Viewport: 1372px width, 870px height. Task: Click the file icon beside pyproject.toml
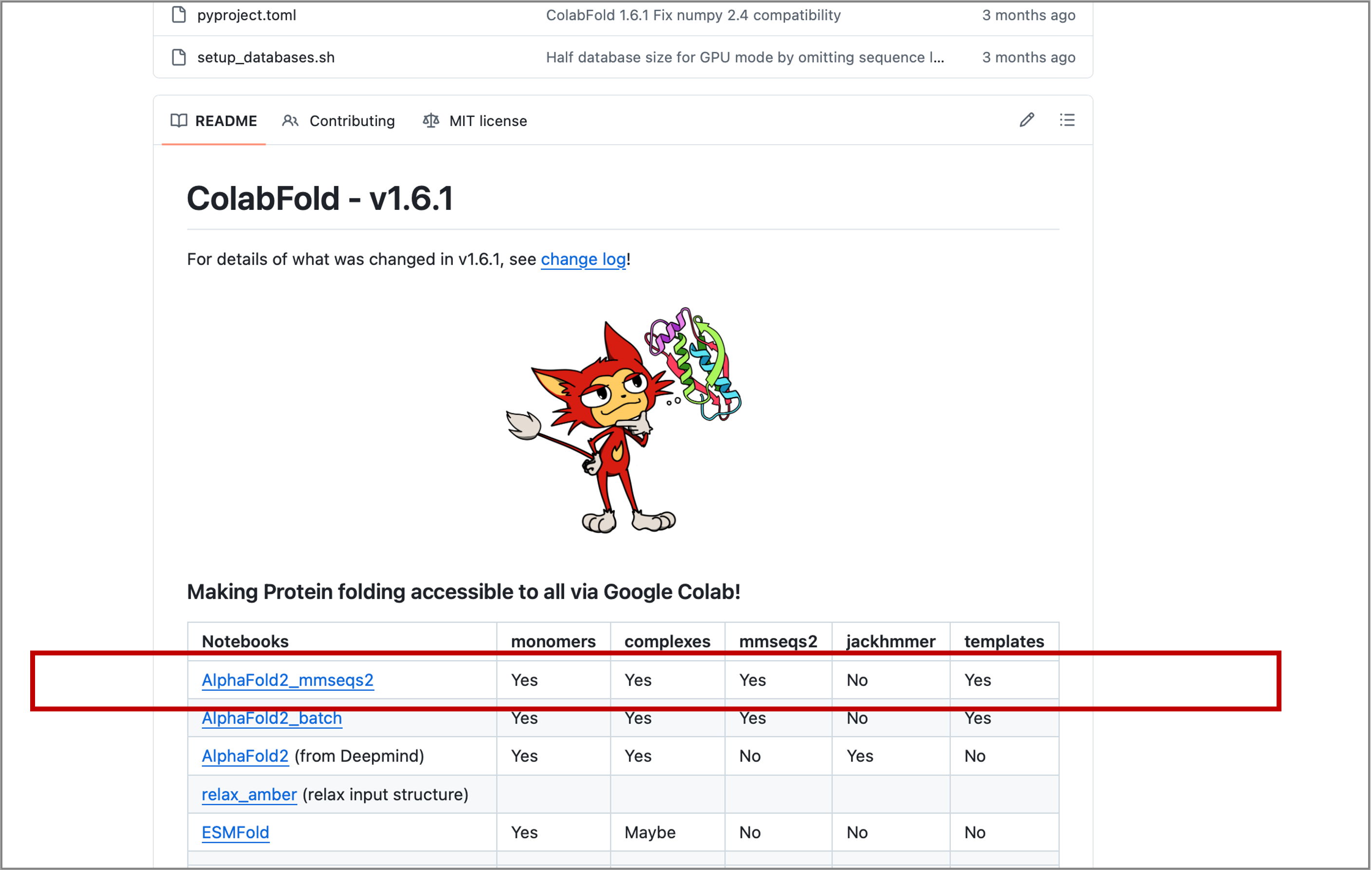point(179,15)
